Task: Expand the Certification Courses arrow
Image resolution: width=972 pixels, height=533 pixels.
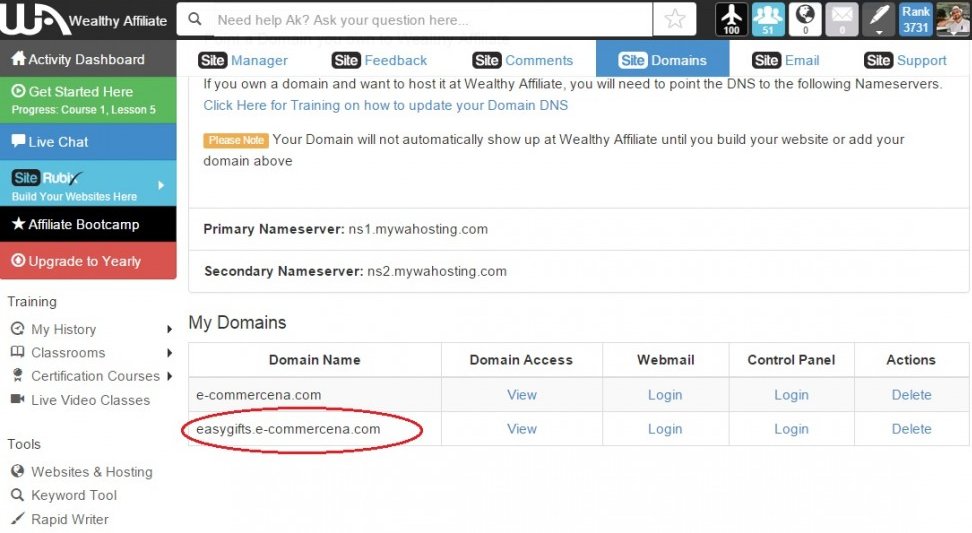Action: pyautogui.click(x=169, y=376)
